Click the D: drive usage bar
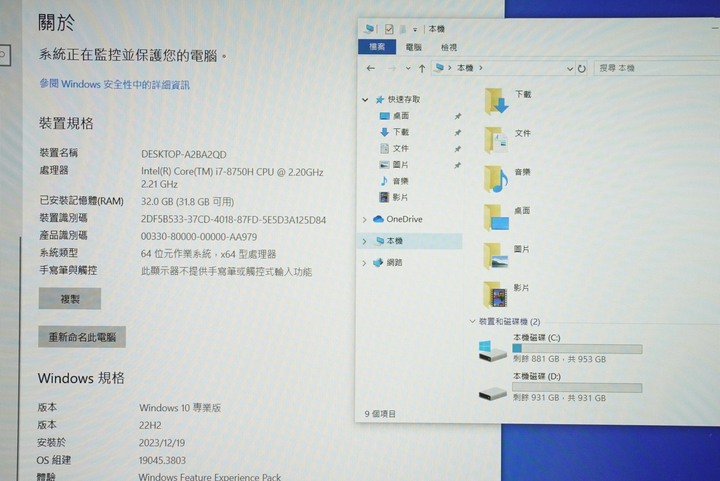The image size is (720, 481). [x=577, y=388]
